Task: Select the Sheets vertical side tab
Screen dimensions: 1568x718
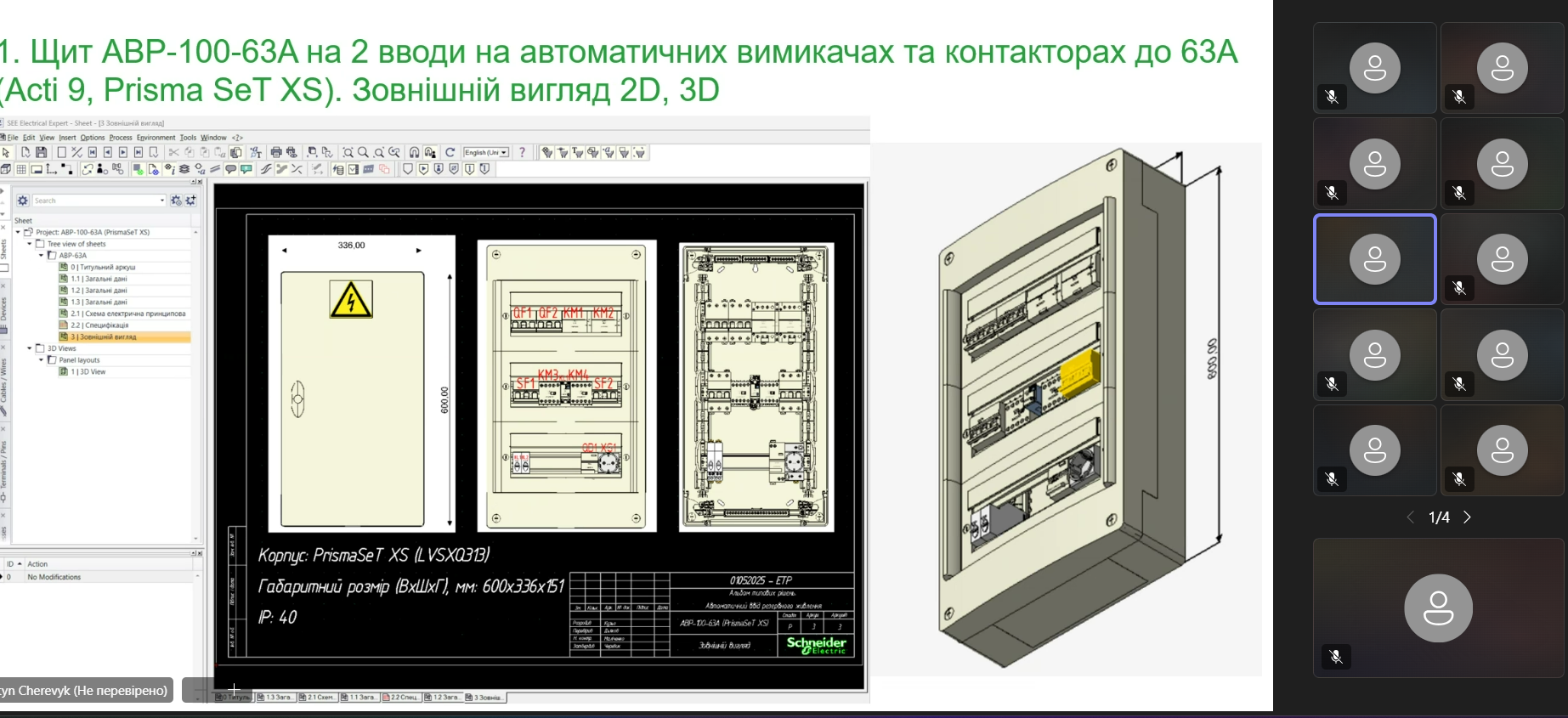Action: (3, 248)
